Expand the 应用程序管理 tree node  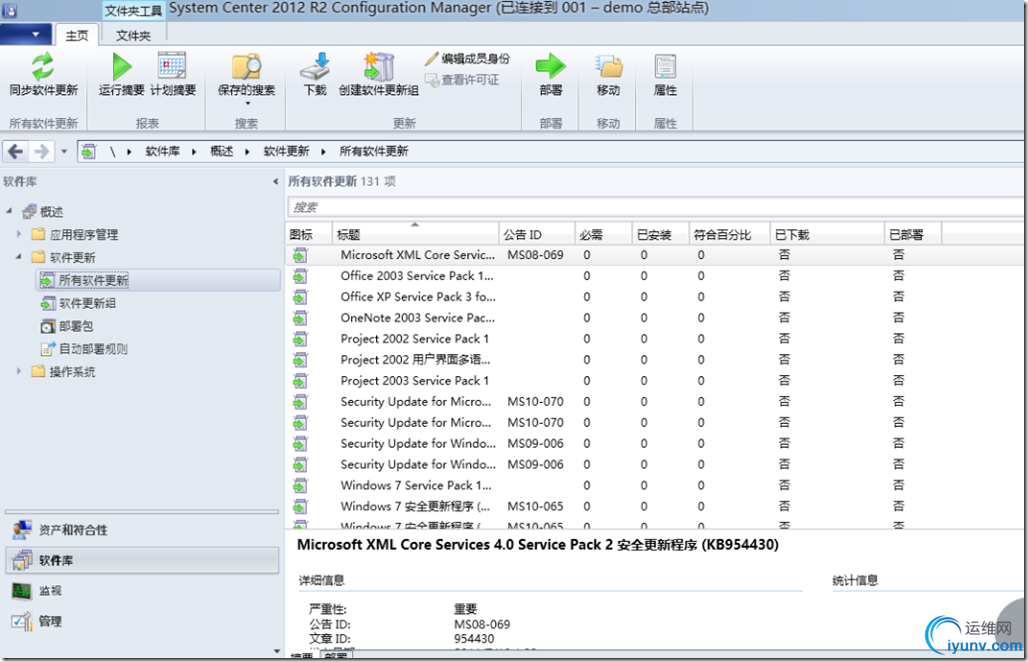(x=18, y=233)
